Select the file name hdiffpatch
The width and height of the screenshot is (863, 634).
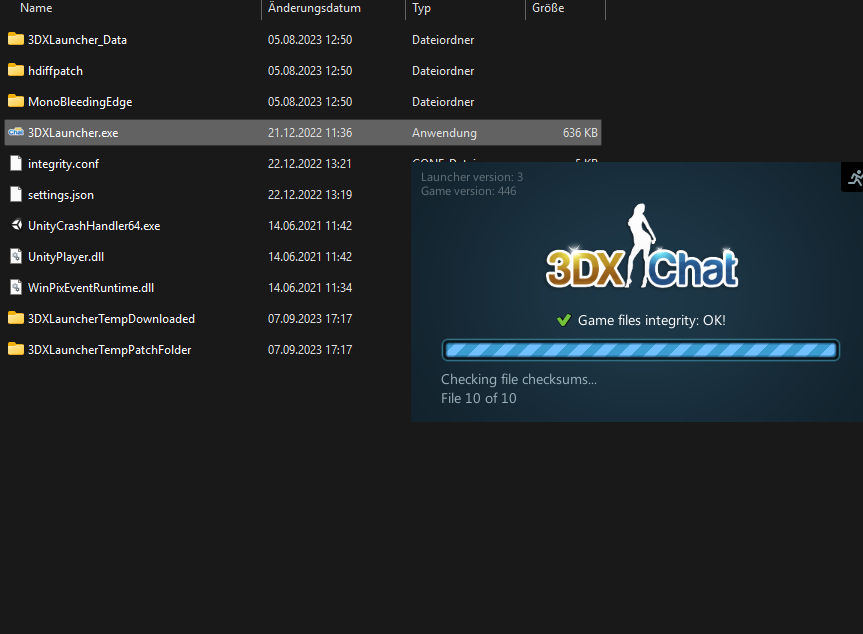pyautogui.click(x=56, y=71)
